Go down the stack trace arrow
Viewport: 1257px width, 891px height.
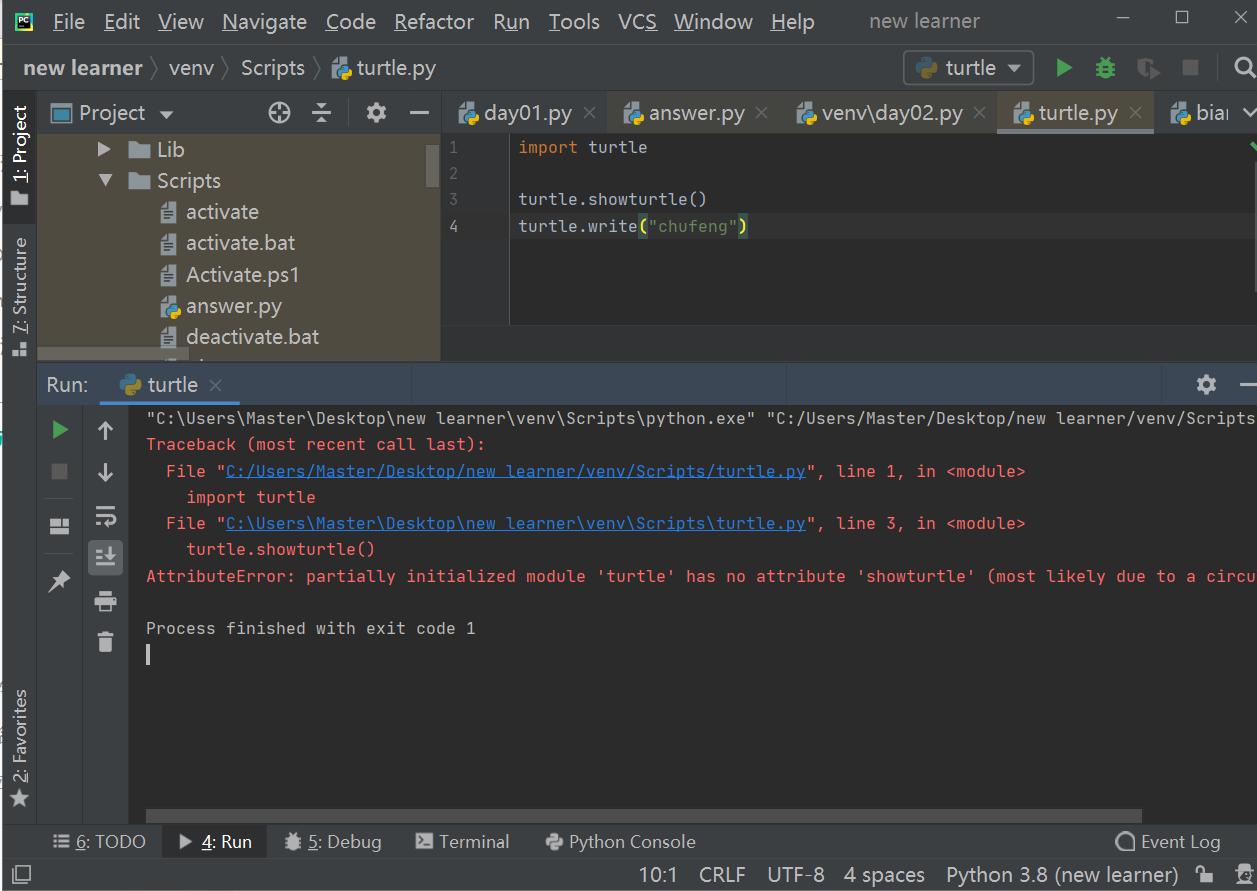(x=105, y=472)
